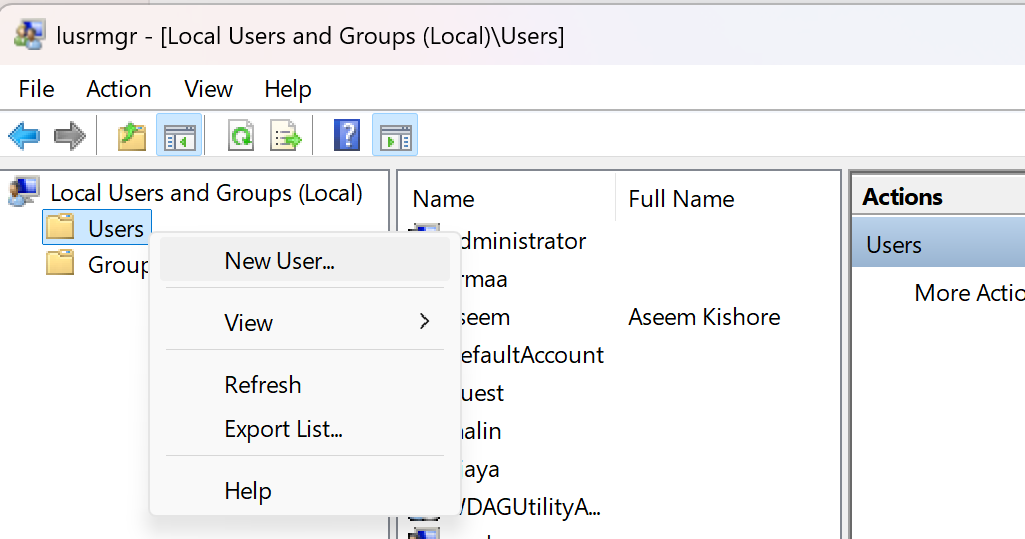This screenshot has width=1025, height=539.
Task: Select Local Users and Groups root node
Action: (x=206, y=193)
